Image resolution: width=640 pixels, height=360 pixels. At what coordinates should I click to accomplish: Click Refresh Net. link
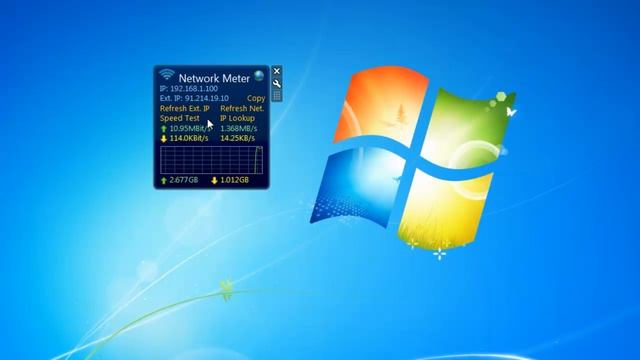(242, 109)
